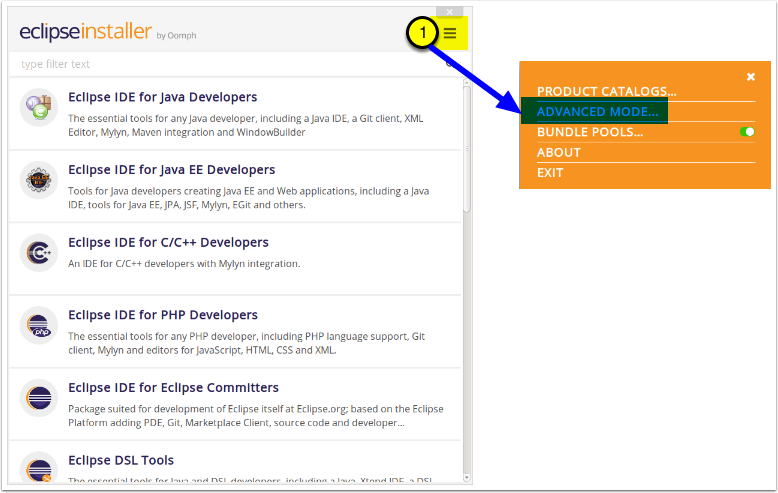Close the installer window at top
This screenshot has width=778, height=493.
pos(450,12)
